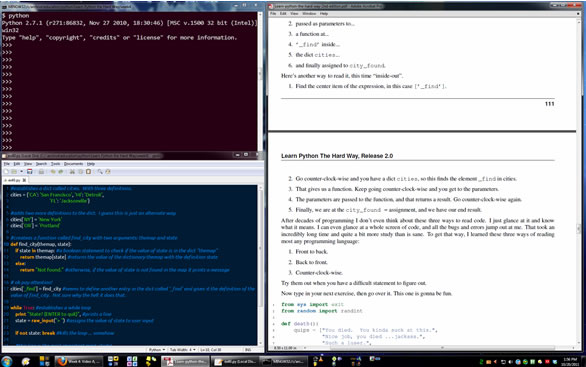Open the Search menu in gedit

coord(41,164)
